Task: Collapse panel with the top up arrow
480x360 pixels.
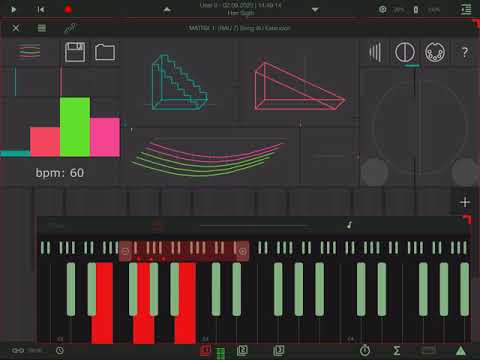Action: (x=167, y=10)
